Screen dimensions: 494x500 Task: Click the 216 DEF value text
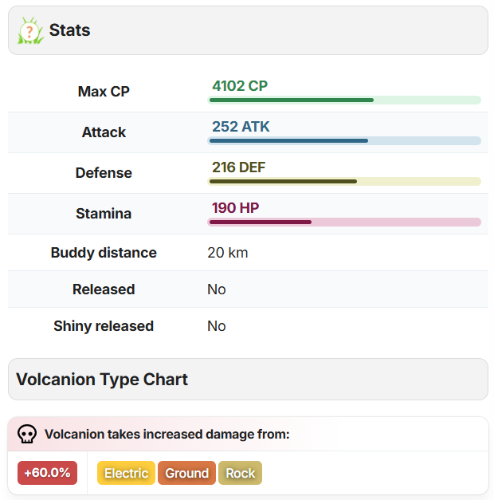pyautogui.click(x=239, y=167)
